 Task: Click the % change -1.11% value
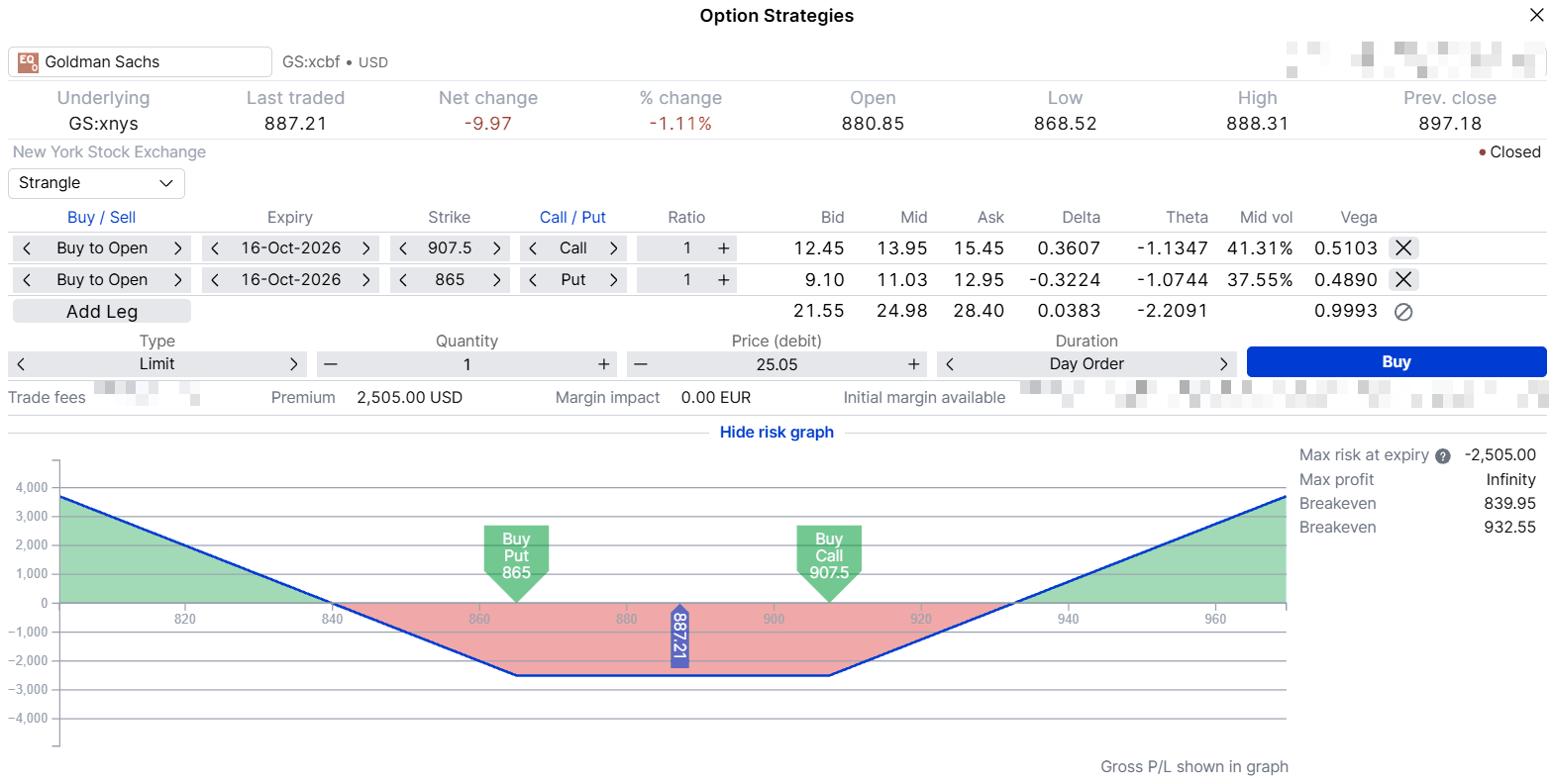pos(680,124)
